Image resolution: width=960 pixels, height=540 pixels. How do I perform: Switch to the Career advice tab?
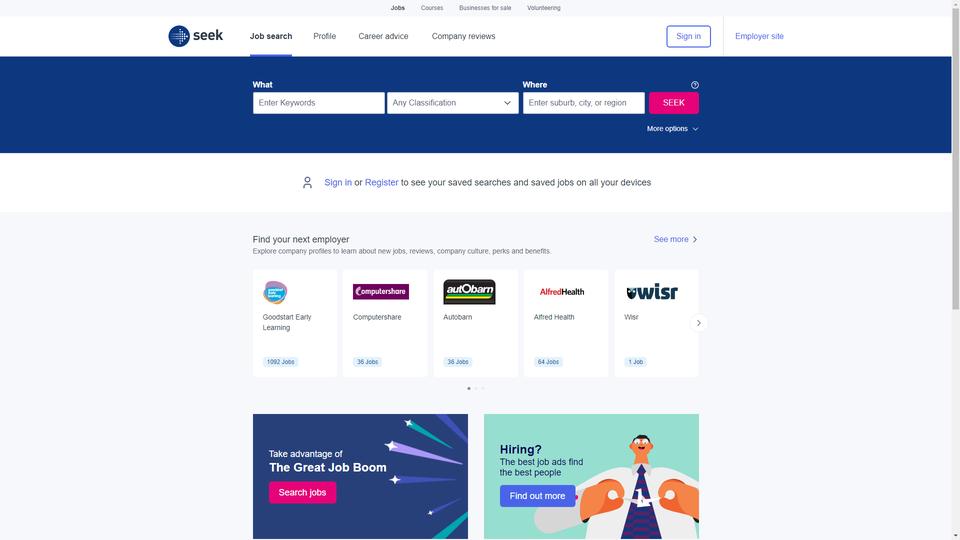(x=383, y=36)
